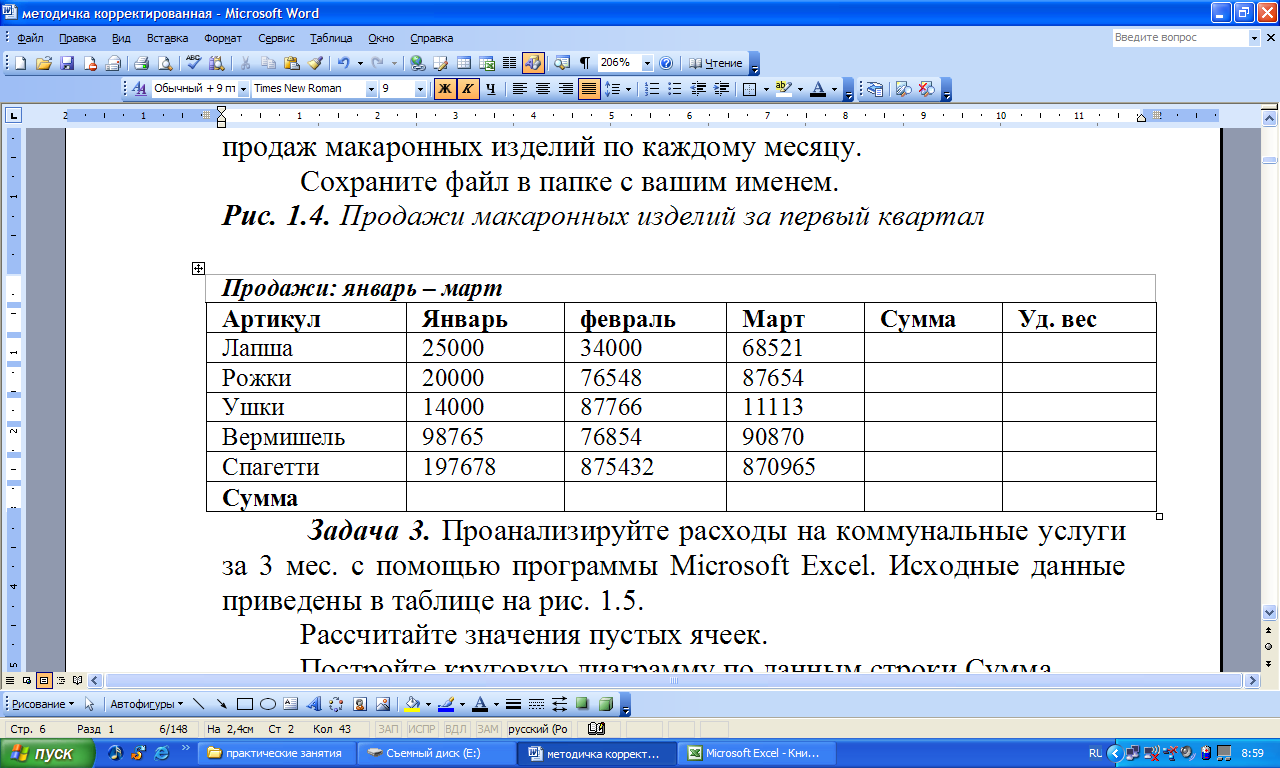The width and height of the screenshot is (1280, 768).
Task: Toggle Underline (Ч) formatting
Action: pyautogui.click(x=491, y=88)
